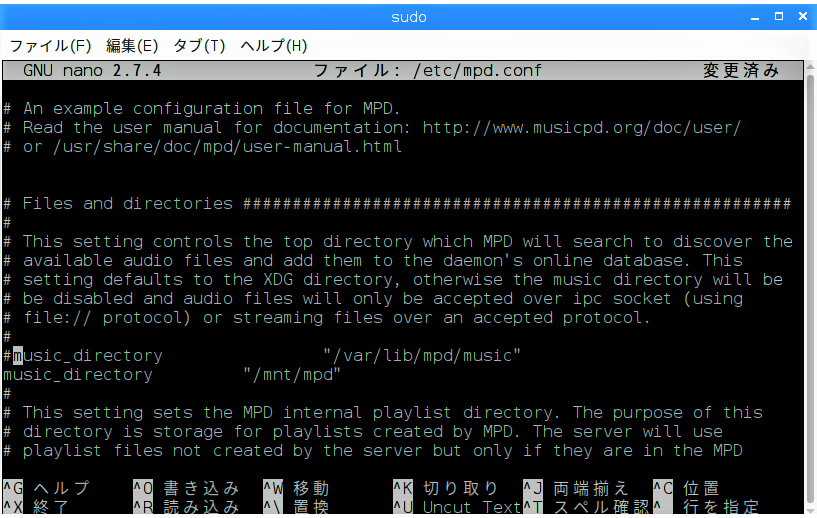Click the ^J 両端揃え shortcut
The width and height of the screenshot is (817, 518).
(576, 488)
